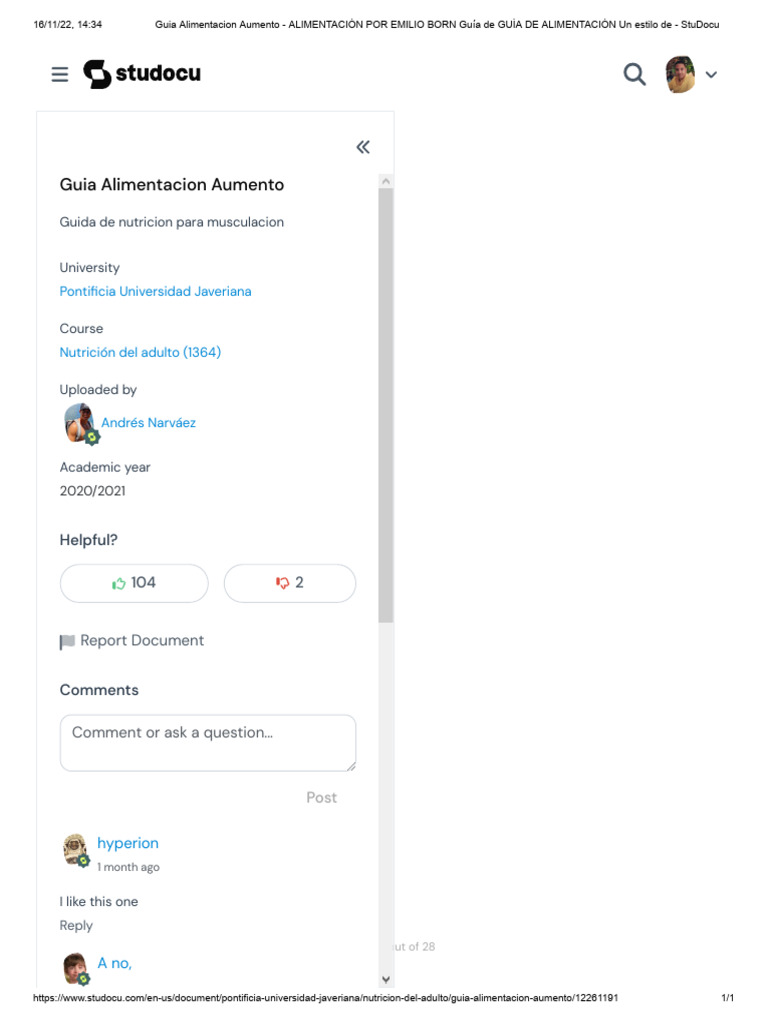Open uploader Andrés Narváez profile
Screen dimensions: 768x1024
pyautogui.click(x=148, y=423)
